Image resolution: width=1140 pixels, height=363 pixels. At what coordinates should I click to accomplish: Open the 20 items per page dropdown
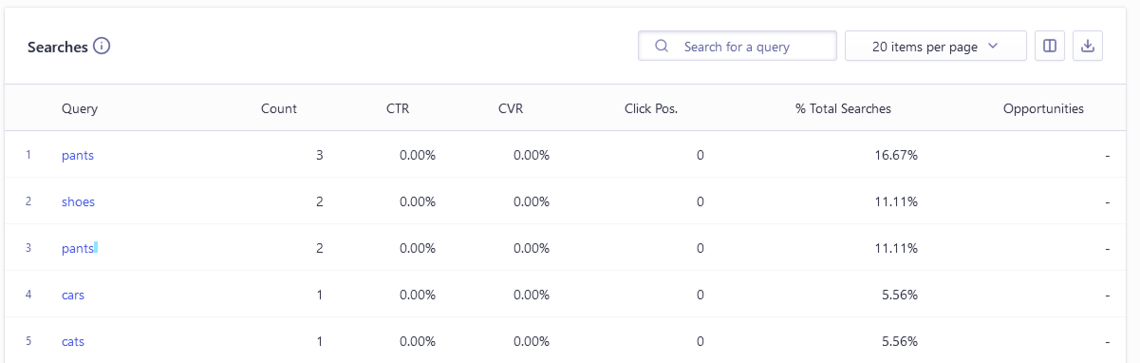point(936,46)
